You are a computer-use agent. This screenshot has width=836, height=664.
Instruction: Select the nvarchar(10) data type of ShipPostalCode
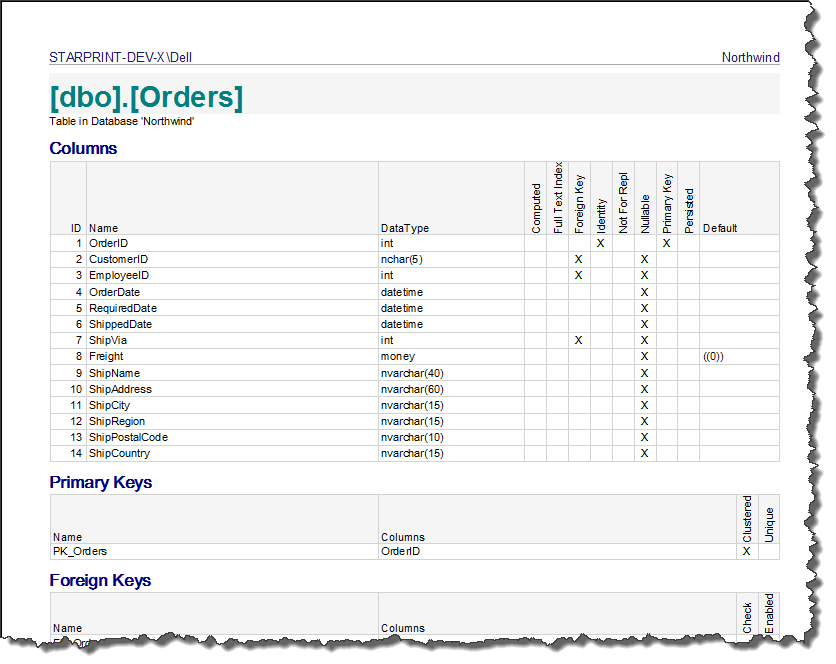coord(412,437)
